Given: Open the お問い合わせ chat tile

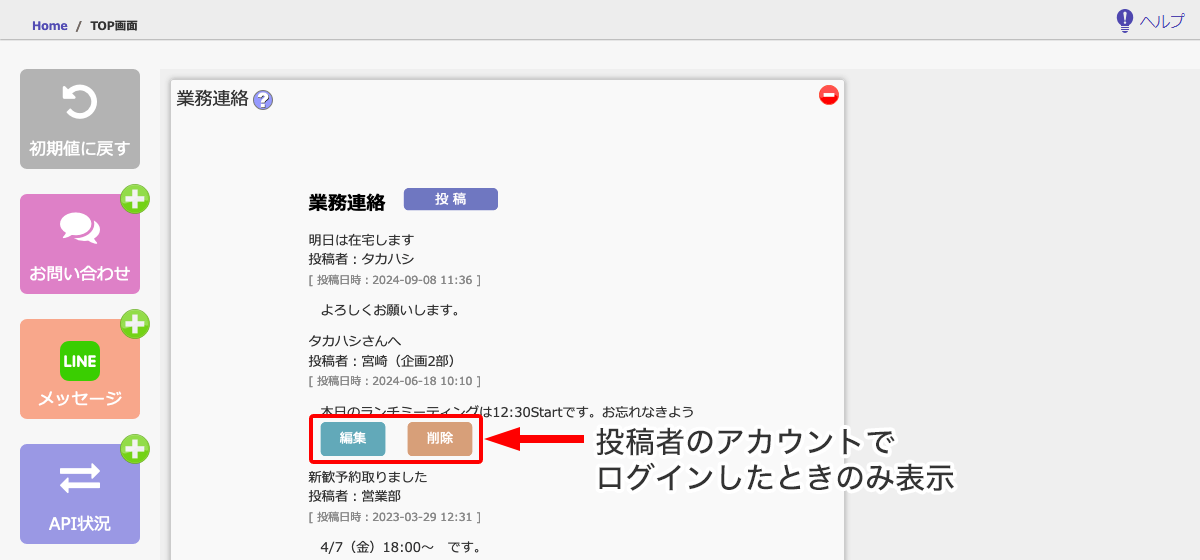Looking at the screenshot, I should click(x=80, y=245).
